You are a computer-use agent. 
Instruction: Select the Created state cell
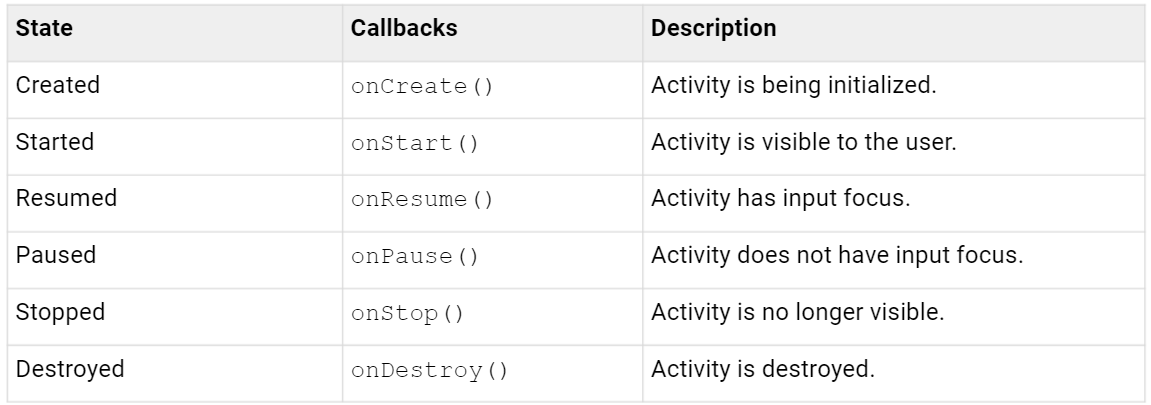click(58, 85)
